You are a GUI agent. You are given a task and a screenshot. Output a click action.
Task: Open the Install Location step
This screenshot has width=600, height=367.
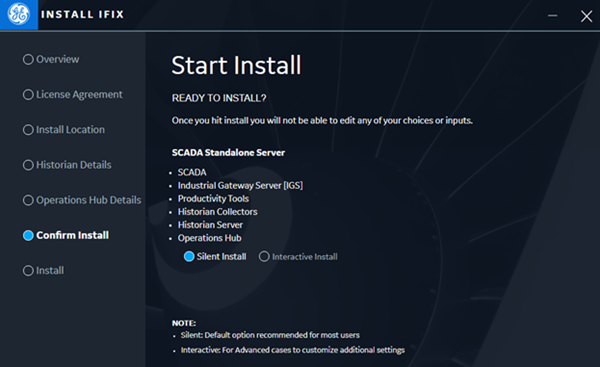64,130
